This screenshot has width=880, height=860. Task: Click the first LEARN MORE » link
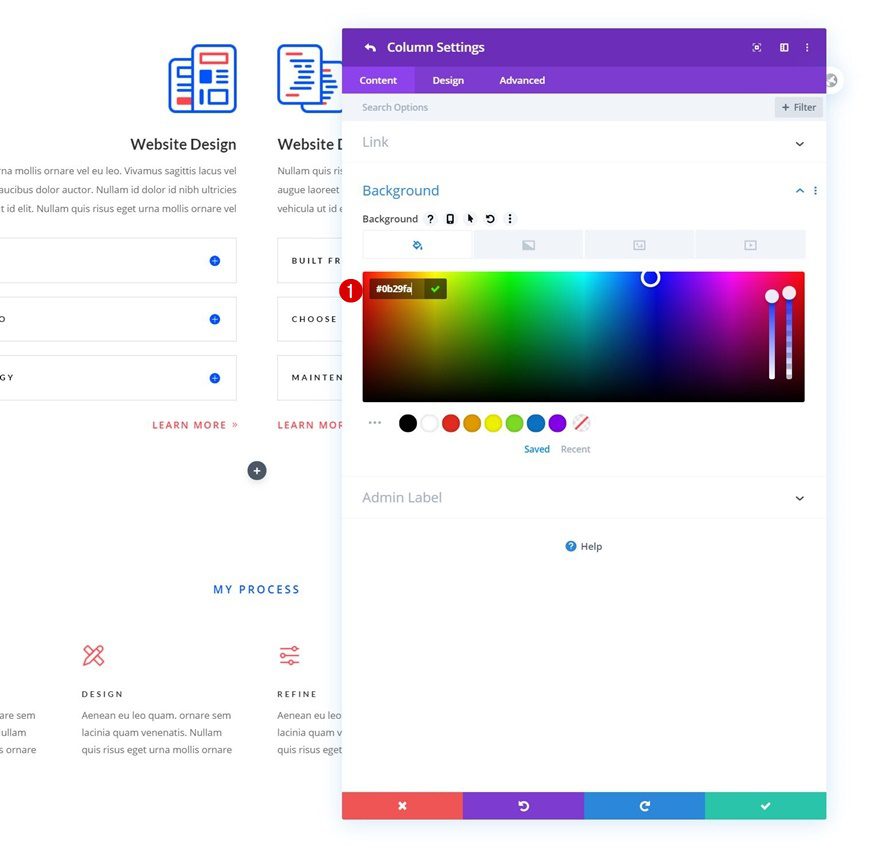point(195,426)
